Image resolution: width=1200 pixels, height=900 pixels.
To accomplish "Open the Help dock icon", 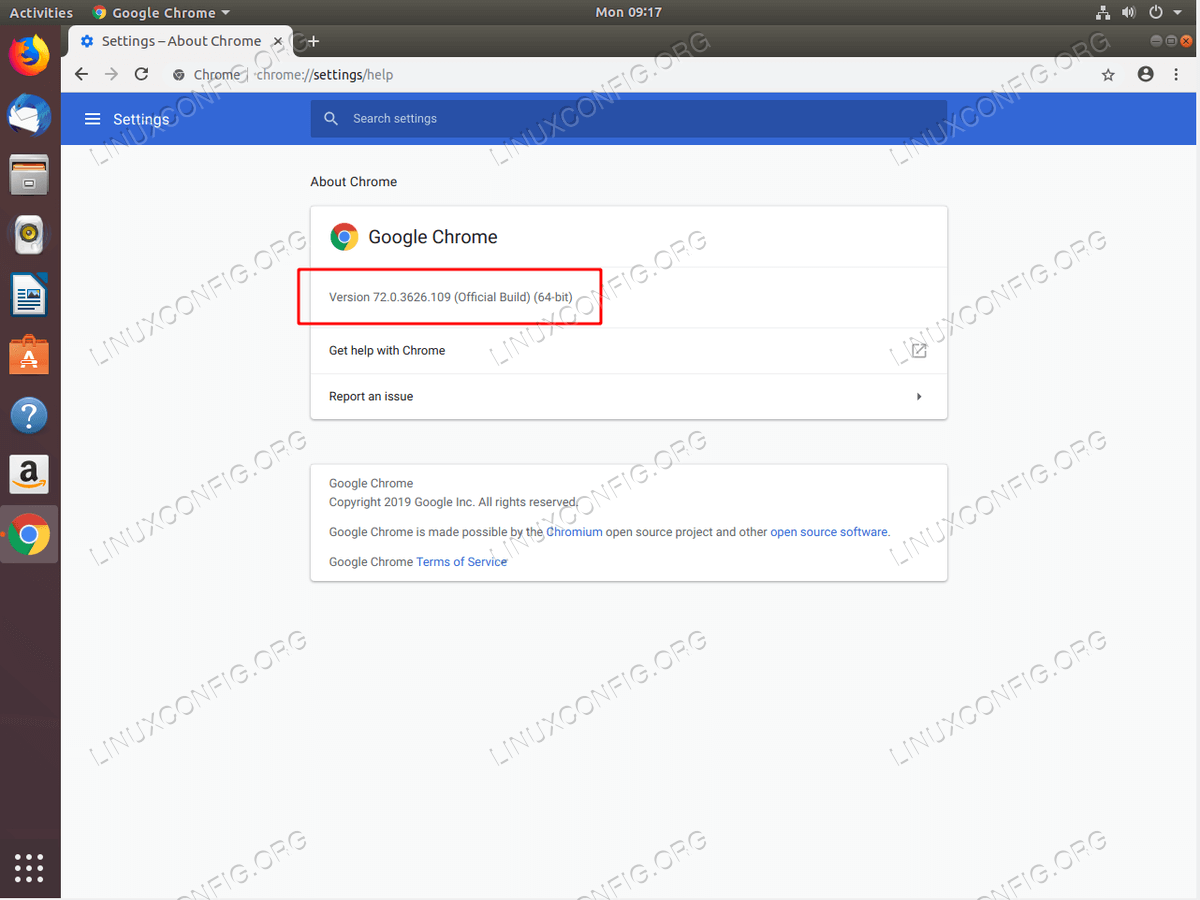I will (x=29, y=415).
